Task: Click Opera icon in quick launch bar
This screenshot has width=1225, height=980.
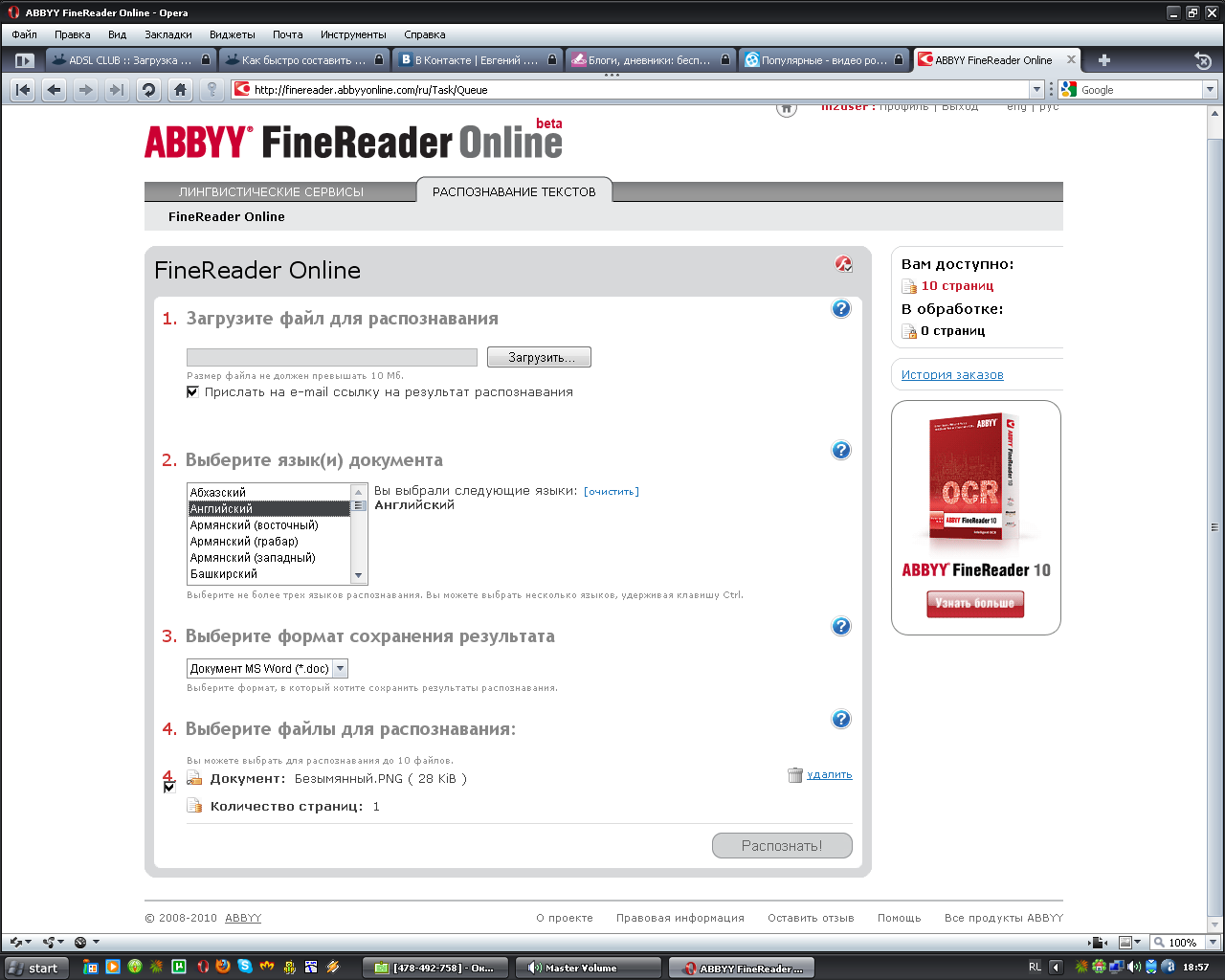Action: 203,968
